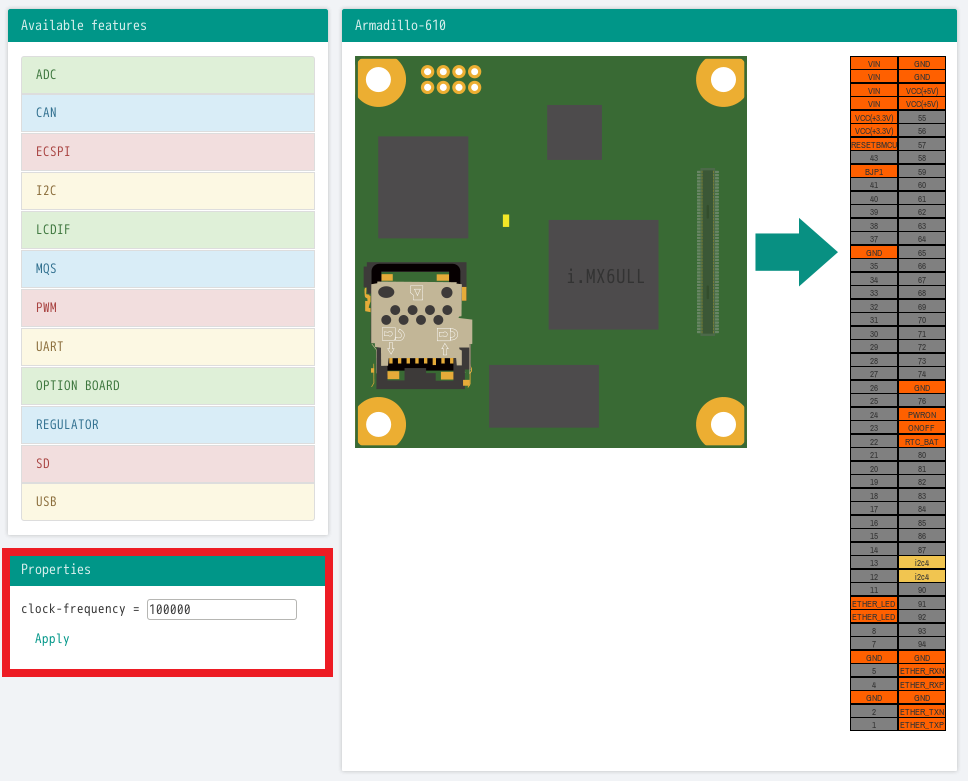Select the USB feature
968x781 pixels.
[168, 502]
